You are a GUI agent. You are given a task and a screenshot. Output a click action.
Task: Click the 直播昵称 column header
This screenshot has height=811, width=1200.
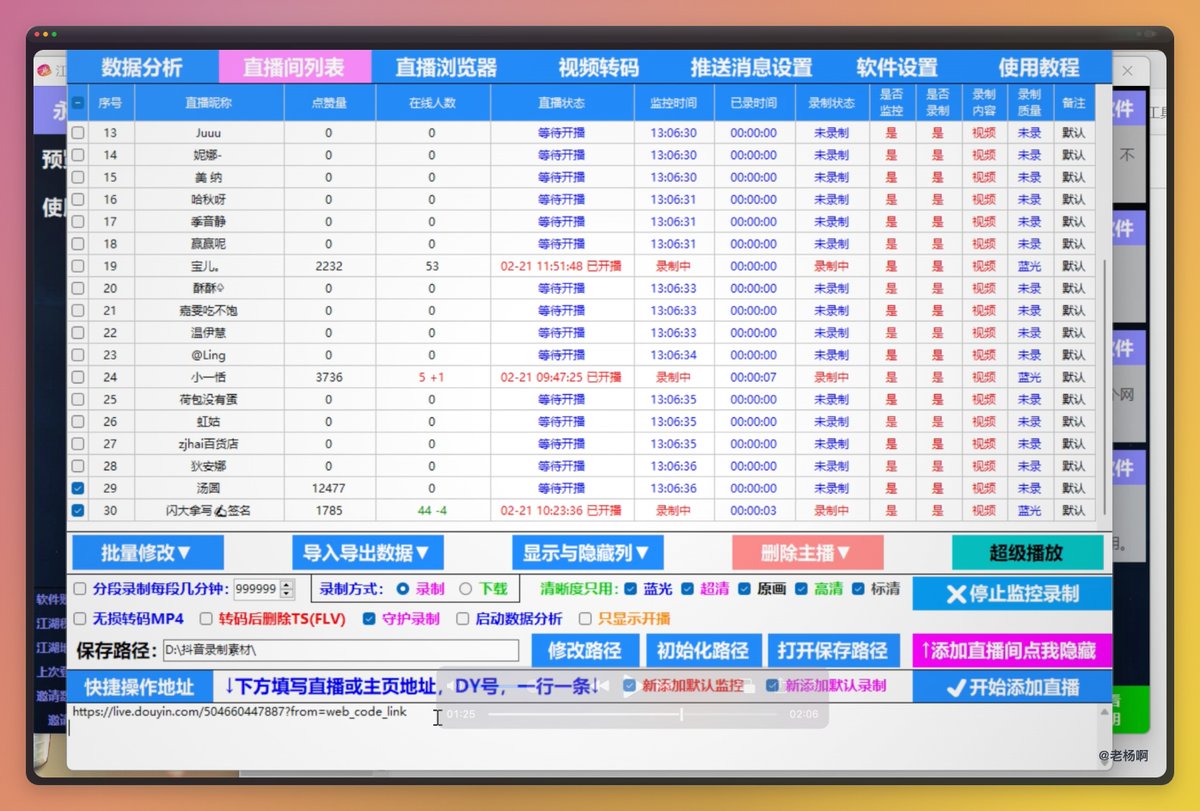point(209,102)
